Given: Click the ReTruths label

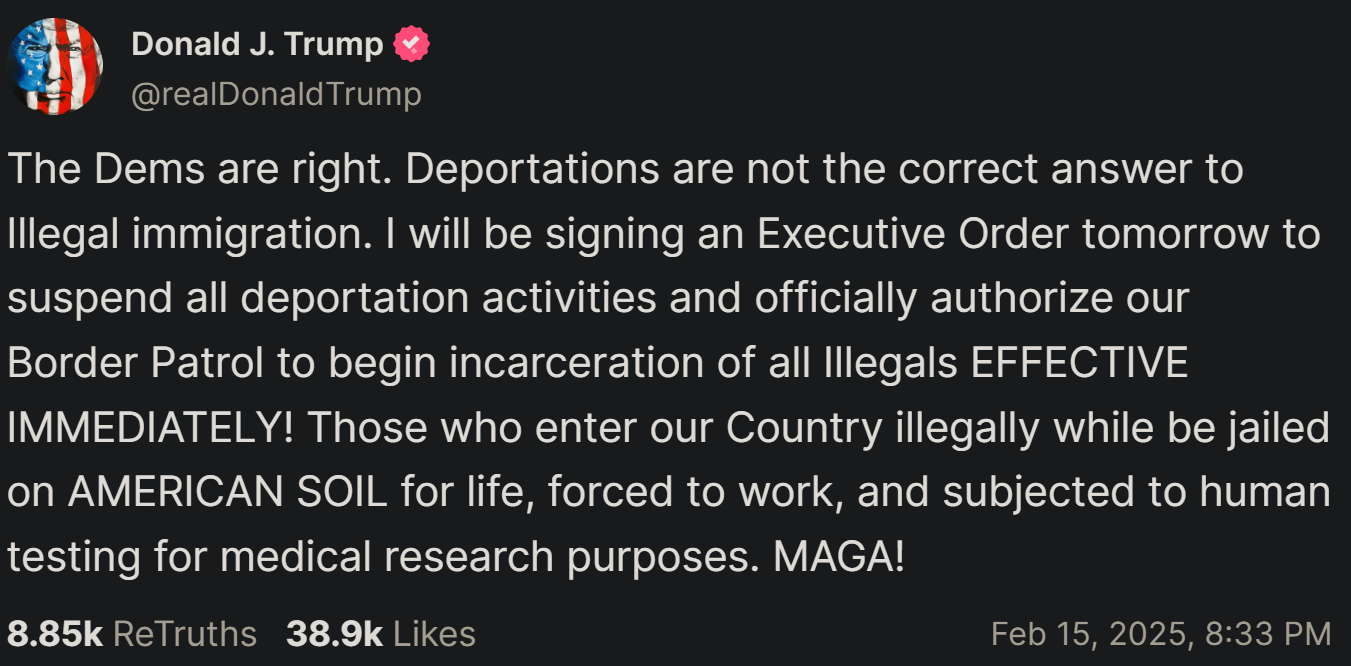Looking at the screenshot, I should click(185, 633).
